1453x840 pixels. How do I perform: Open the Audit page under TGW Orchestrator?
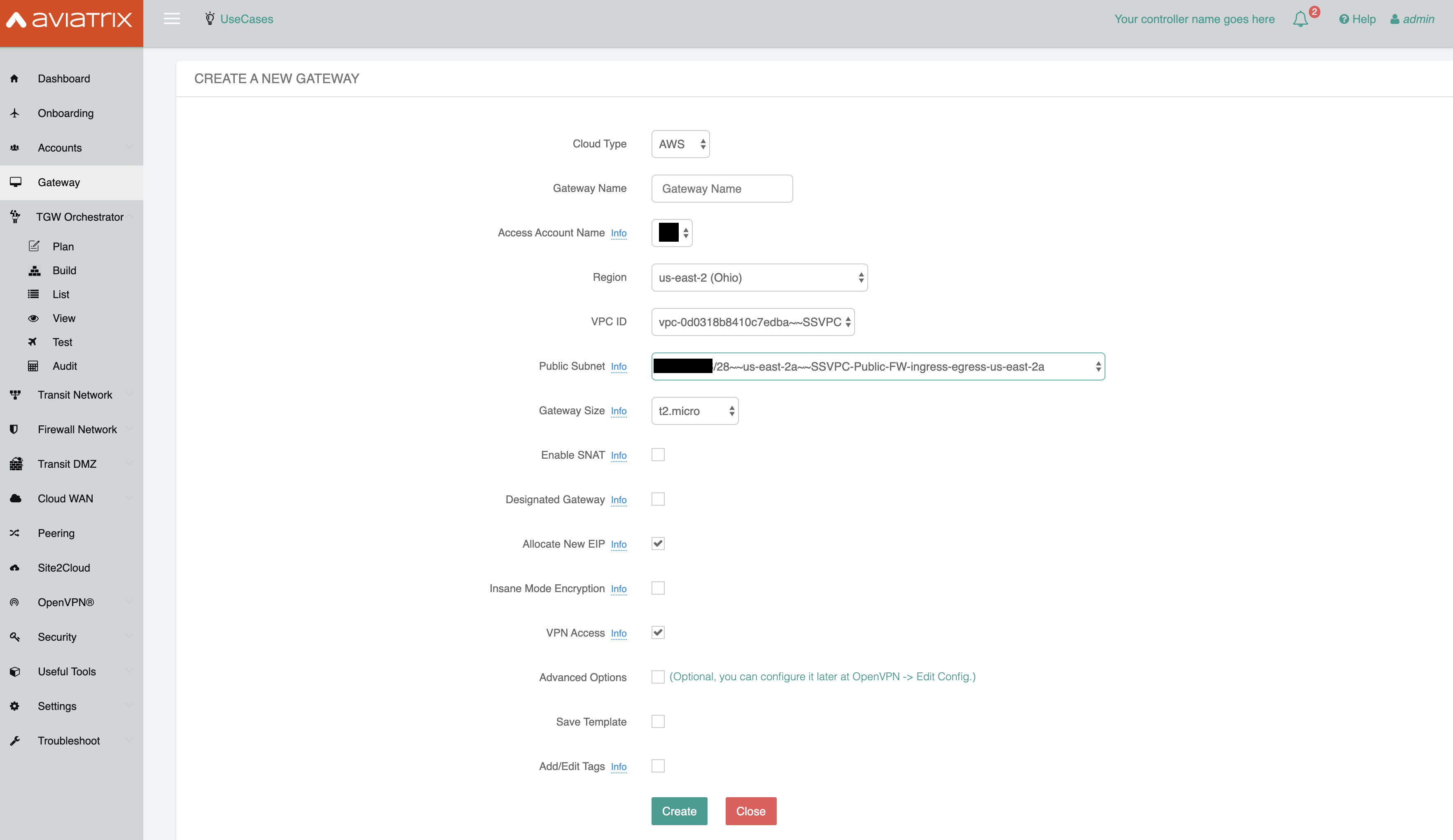coord(65,366)
